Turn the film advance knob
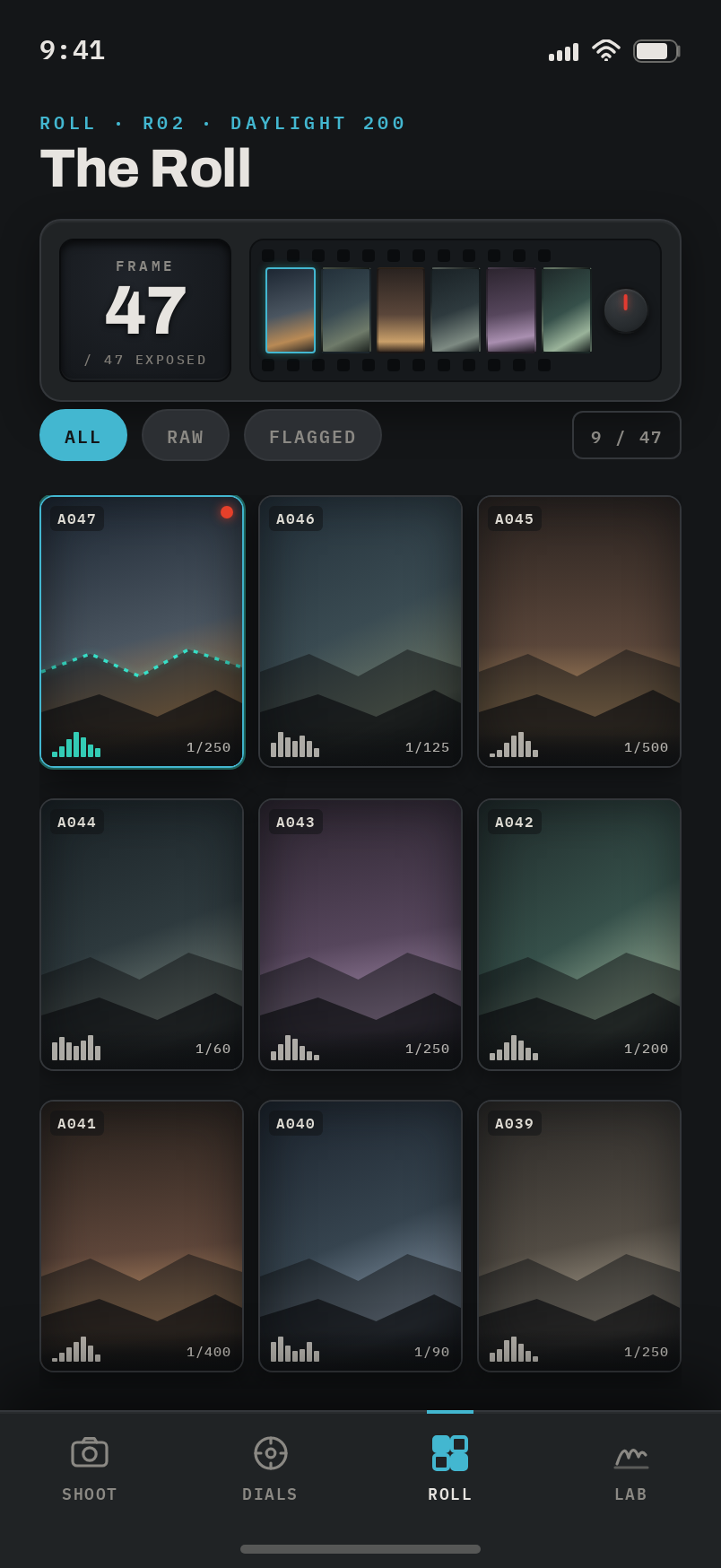 pos(626,310)
